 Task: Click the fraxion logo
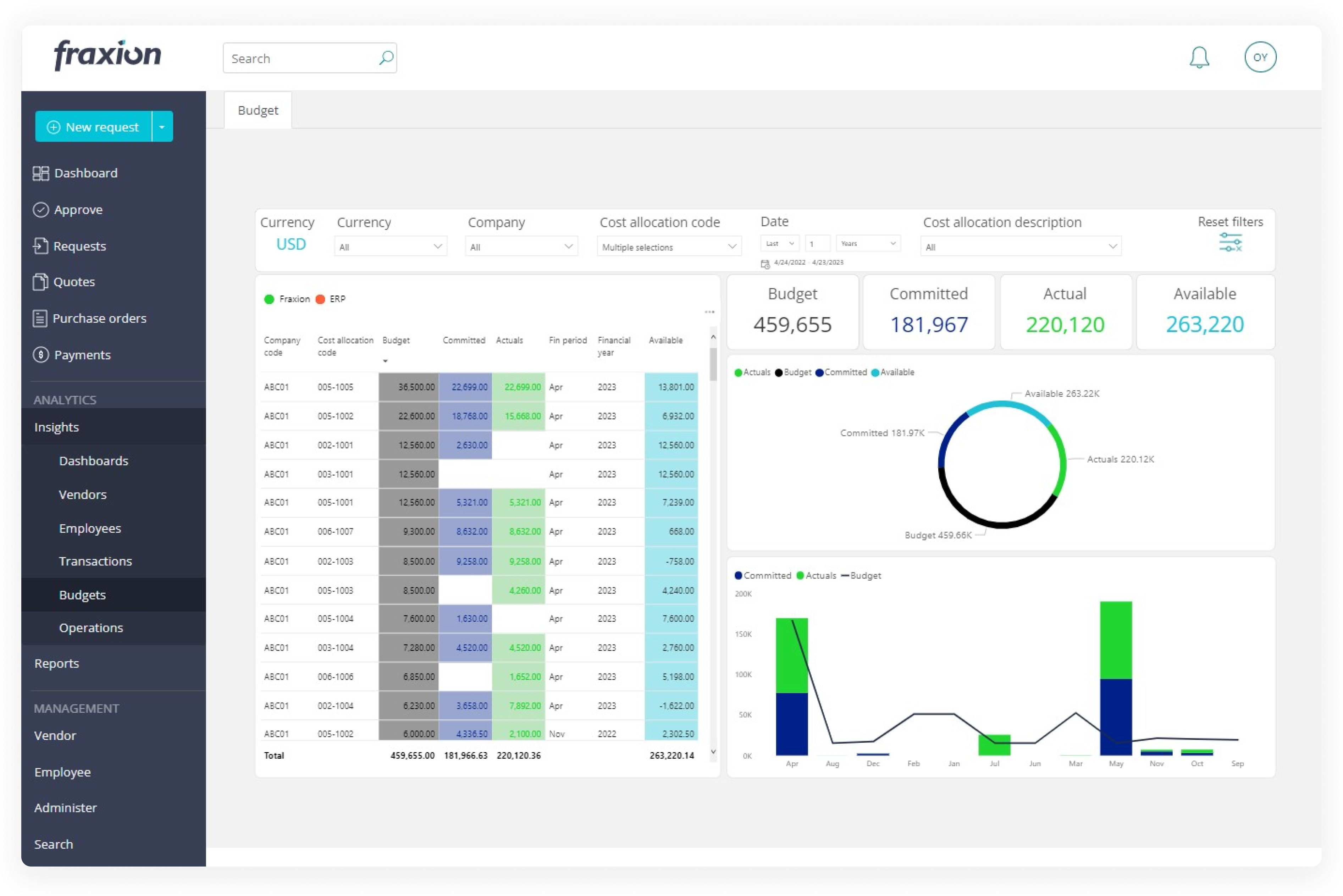pos(107,55)
